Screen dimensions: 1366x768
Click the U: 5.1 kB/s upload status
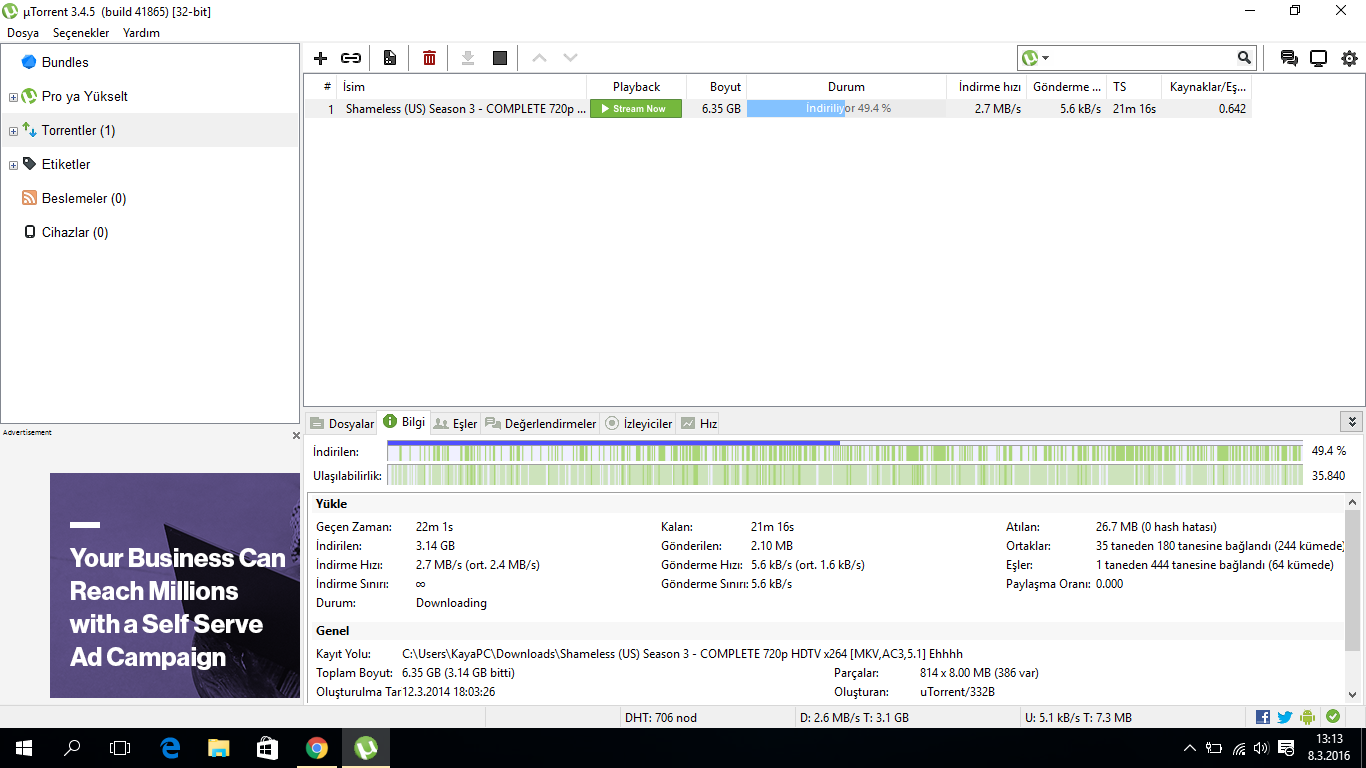[1078, 717]
